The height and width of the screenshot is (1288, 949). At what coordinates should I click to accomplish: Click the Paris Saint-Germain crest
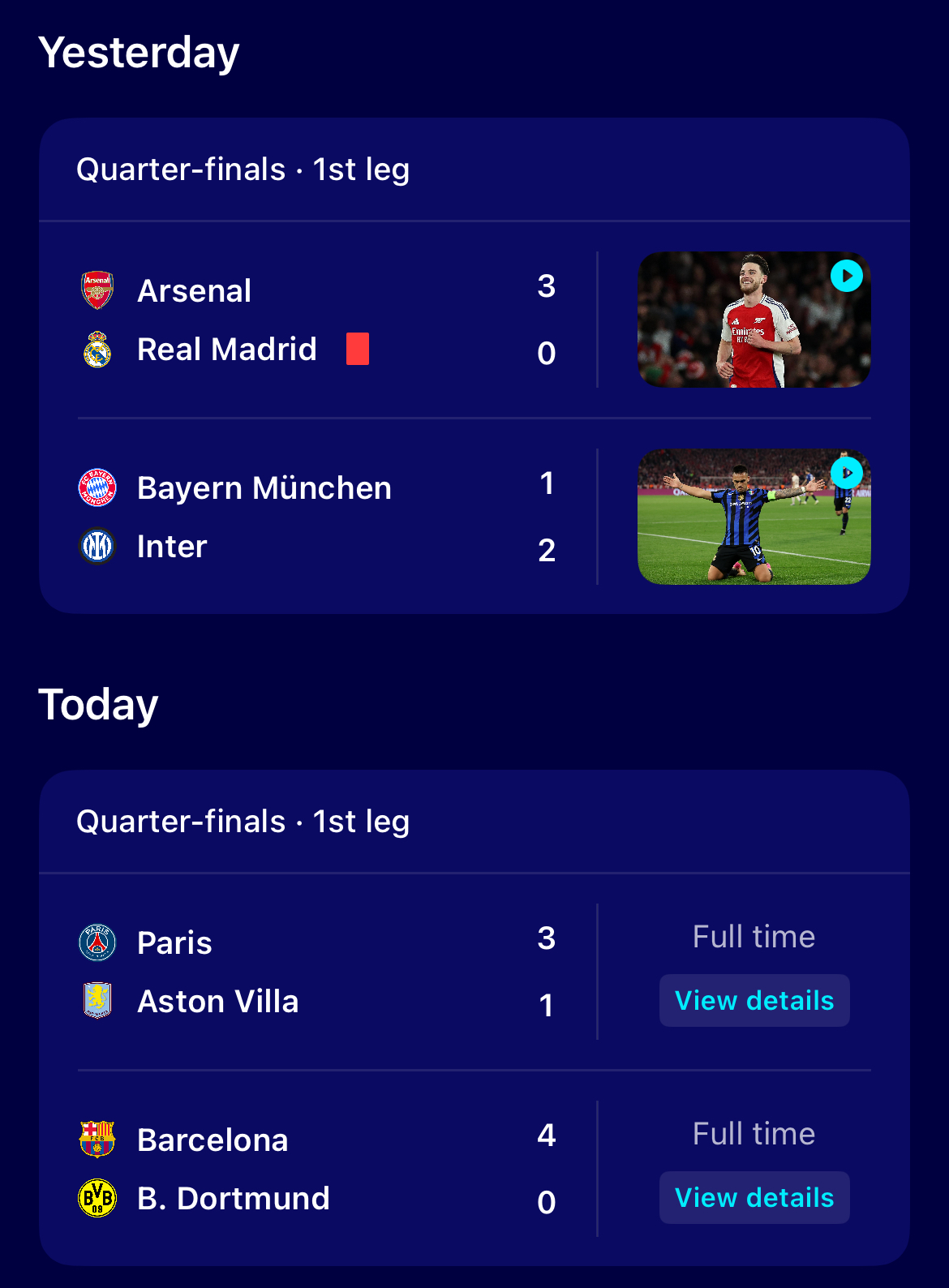coord(97,942)
